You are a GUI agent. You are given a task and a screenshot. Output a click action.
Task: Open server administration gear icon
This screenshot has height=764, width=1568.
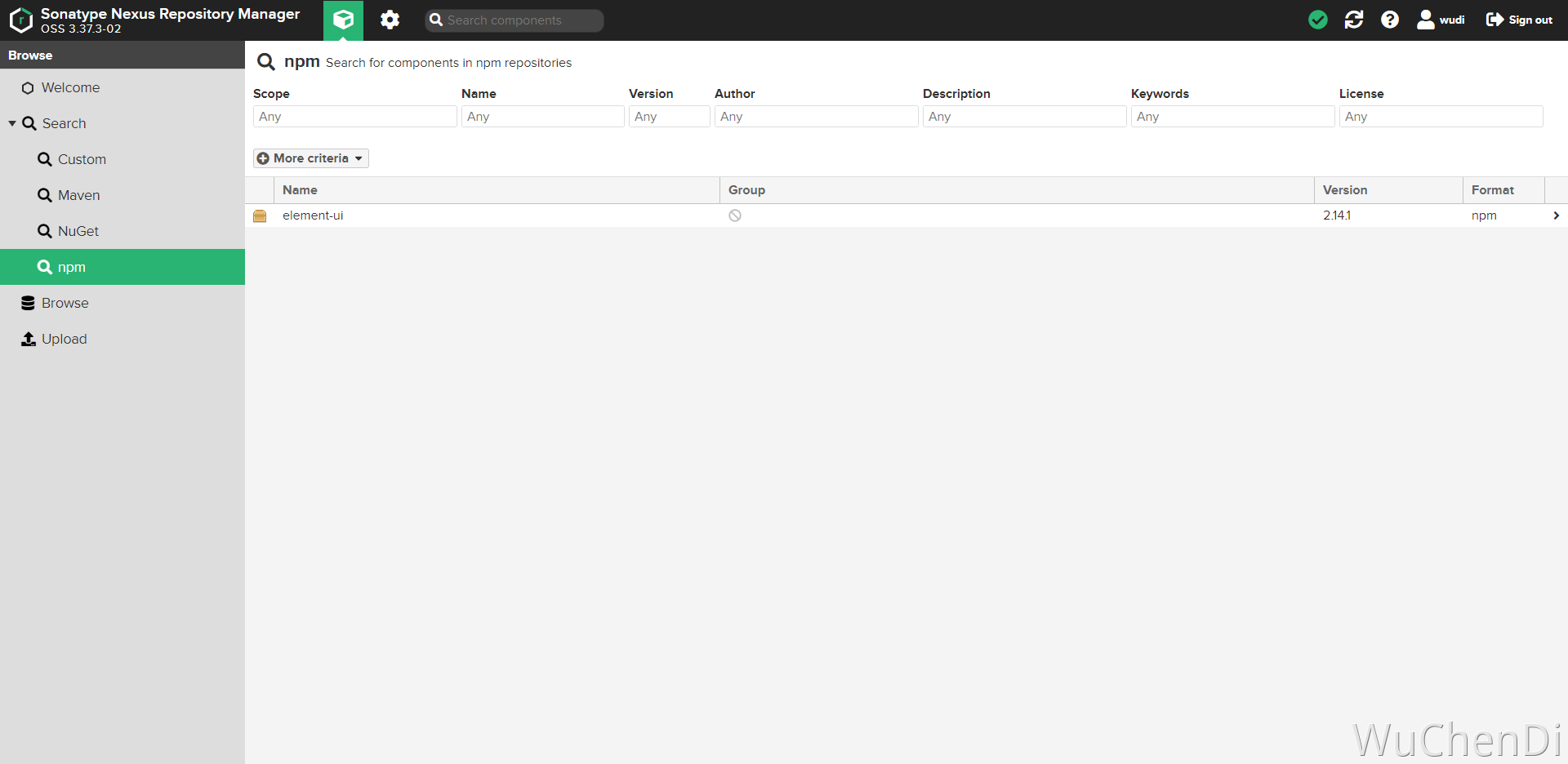coord(390,20)
